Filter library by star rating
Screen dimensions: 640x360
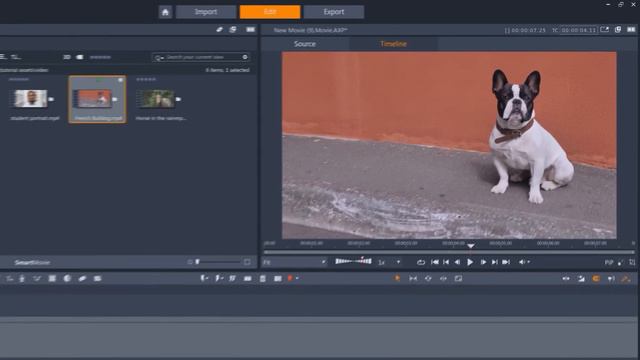100,57
